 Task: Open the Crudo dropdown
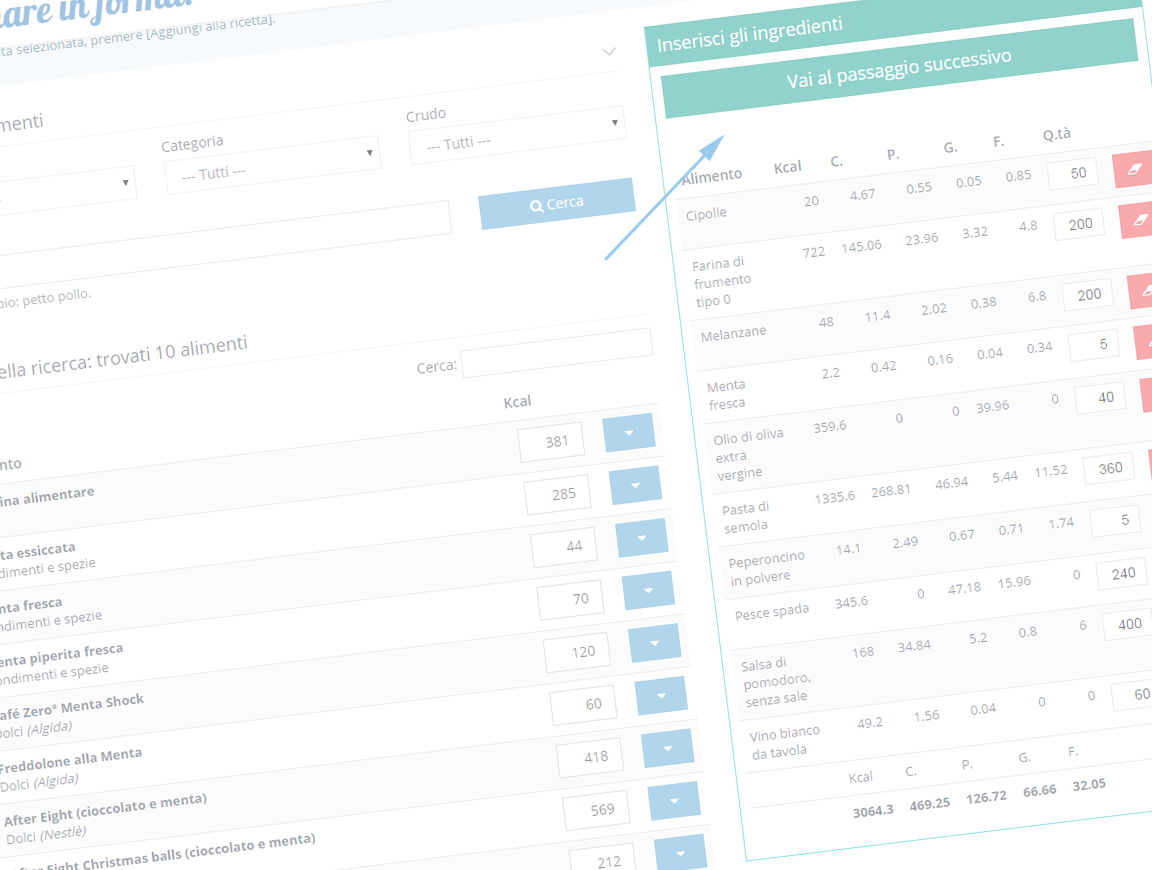pos(517,135)
